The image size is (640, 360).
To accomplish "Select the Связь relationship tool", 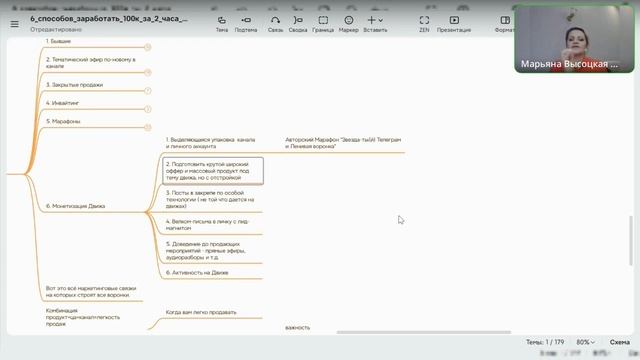I will (x=276, y=24).
